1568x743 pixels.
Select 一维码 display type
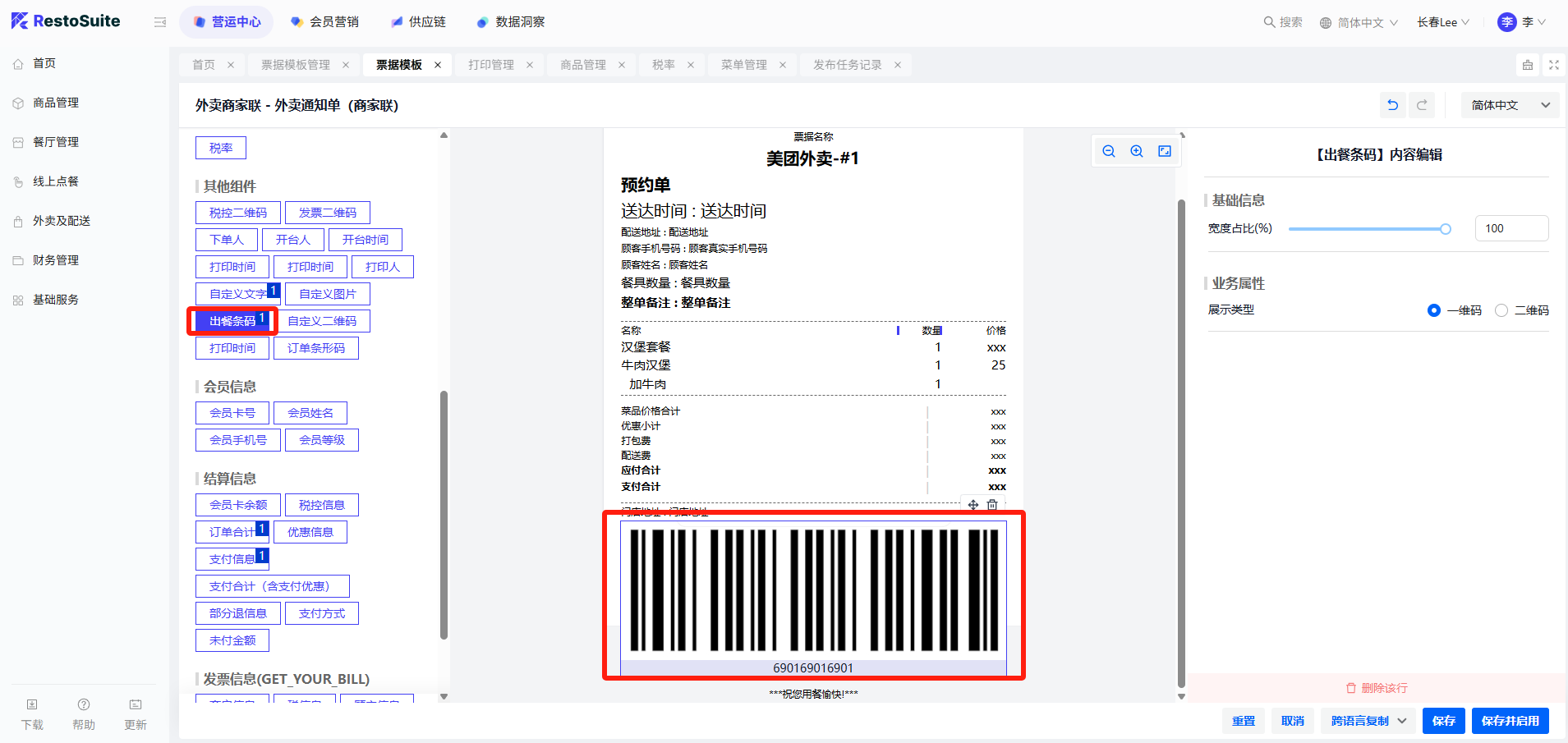1434,310
